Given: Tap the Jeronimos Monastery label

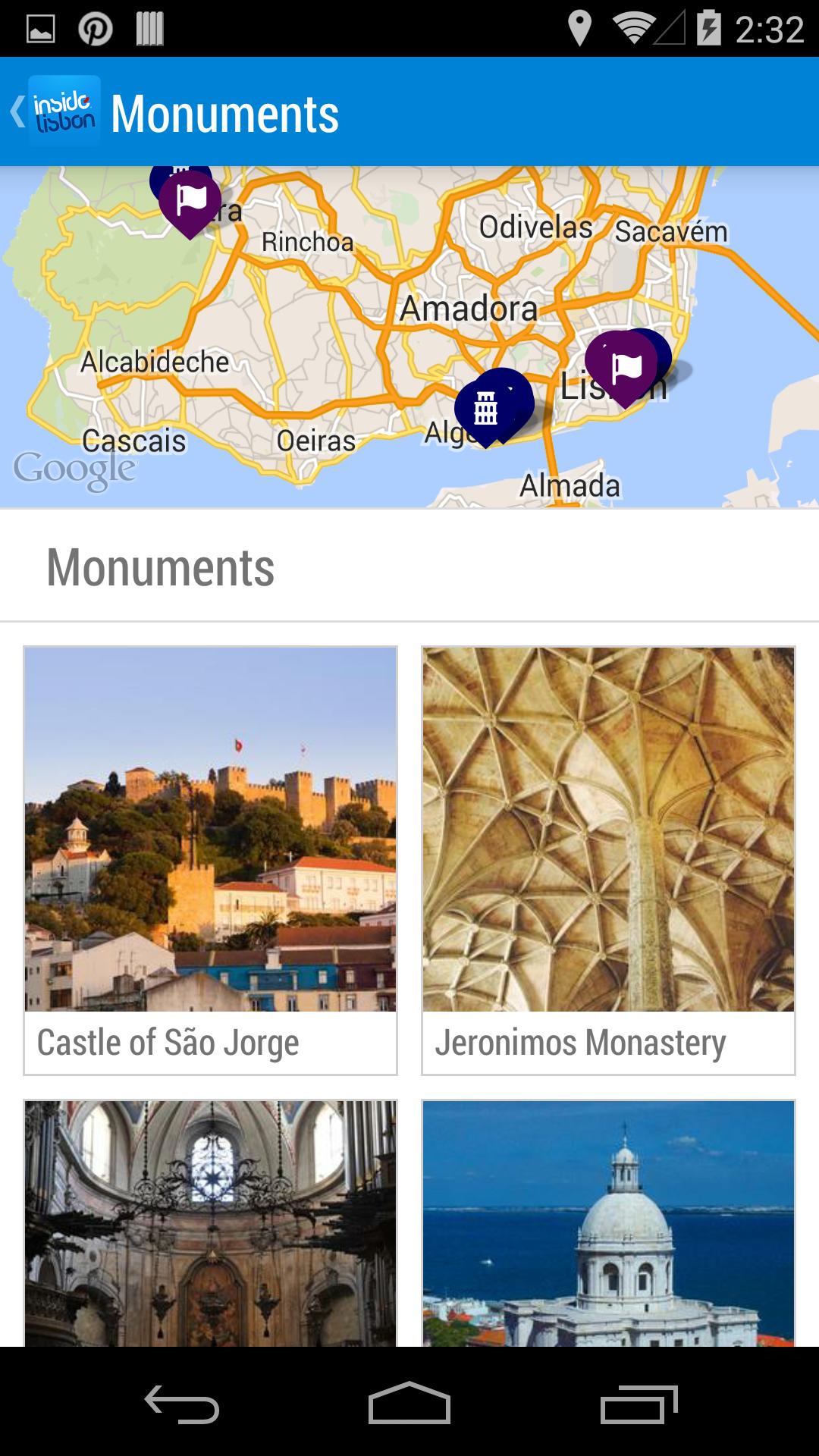Looking at the screenshot, I should (x=580, y=1043).
